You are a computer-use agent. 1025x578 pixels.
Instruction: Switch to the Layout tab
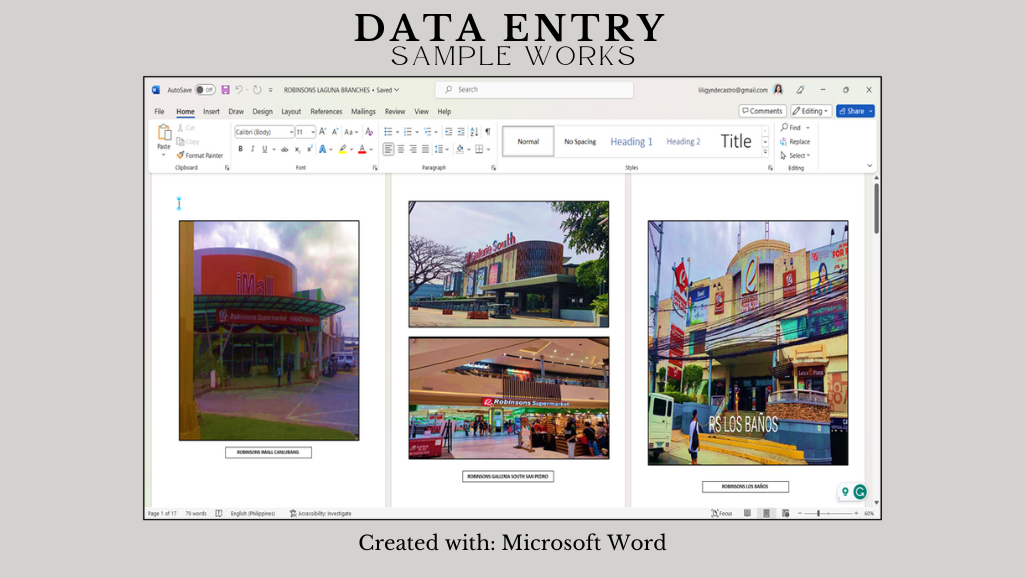coord(291,112)
